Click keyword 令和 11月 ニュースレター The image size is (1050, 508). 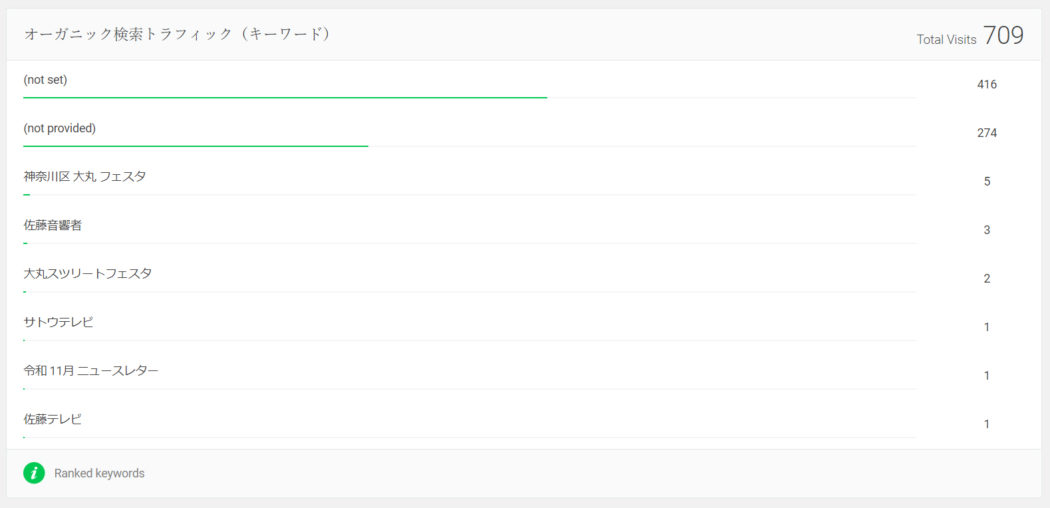click(90, 371)
